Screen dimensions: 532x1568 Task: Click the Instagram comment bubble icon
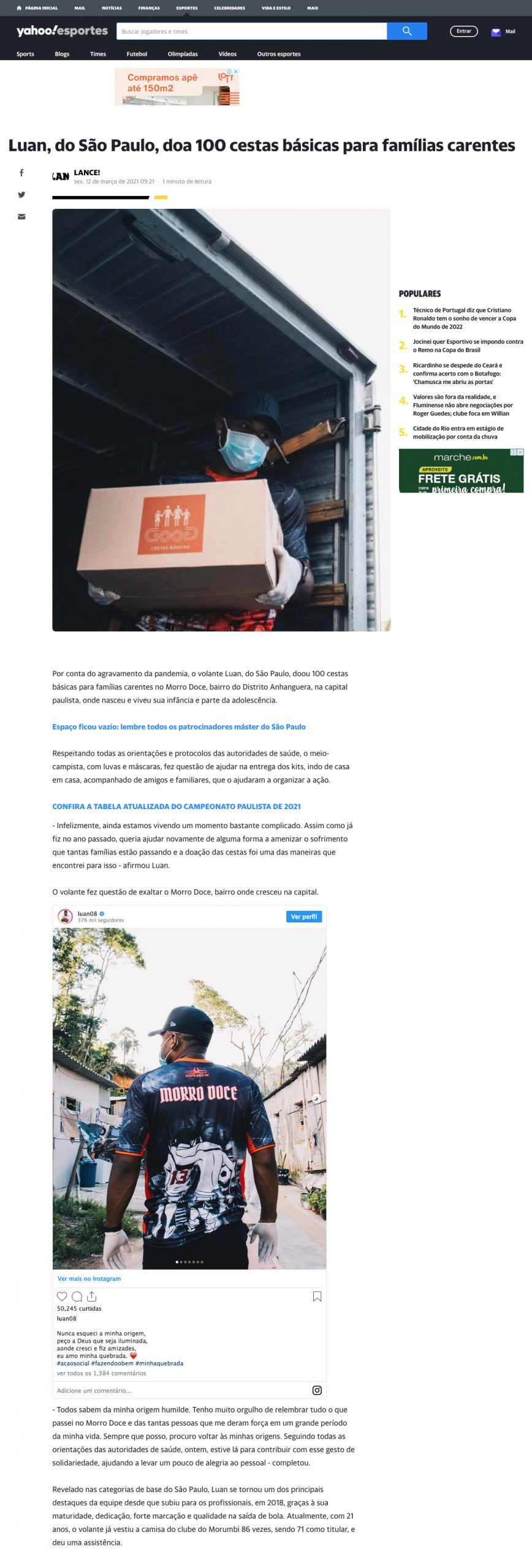pos(77,1297)
